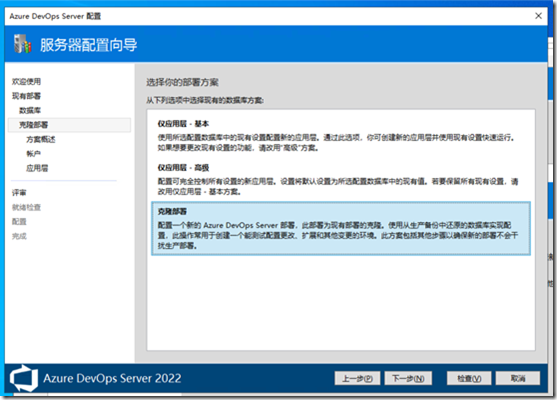This screenshot has width=557, height=400.
Task: Click the 选择你的部署方案 heading
Action: 182,82
